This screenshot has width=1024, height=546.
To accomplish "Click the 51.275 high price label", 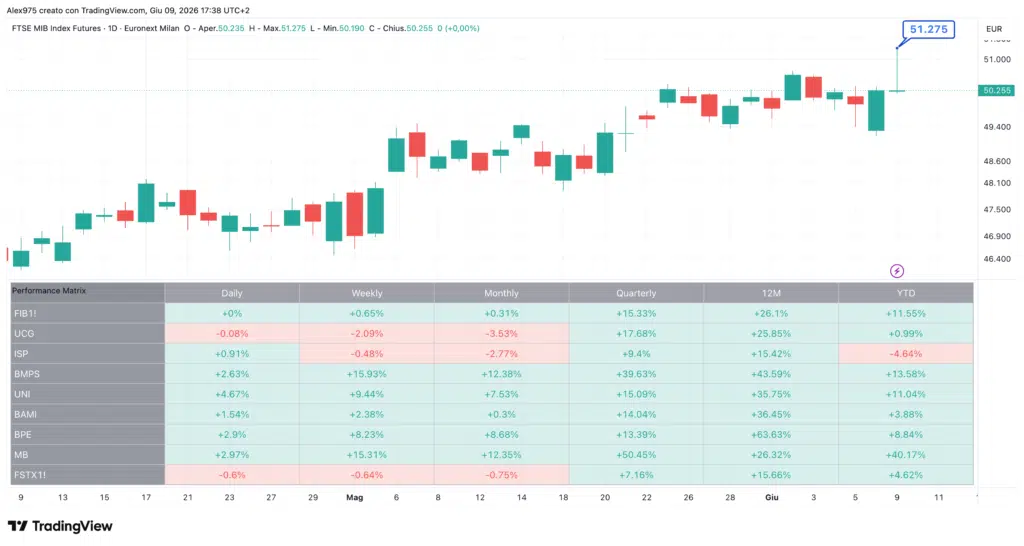I will coord(928,29).
